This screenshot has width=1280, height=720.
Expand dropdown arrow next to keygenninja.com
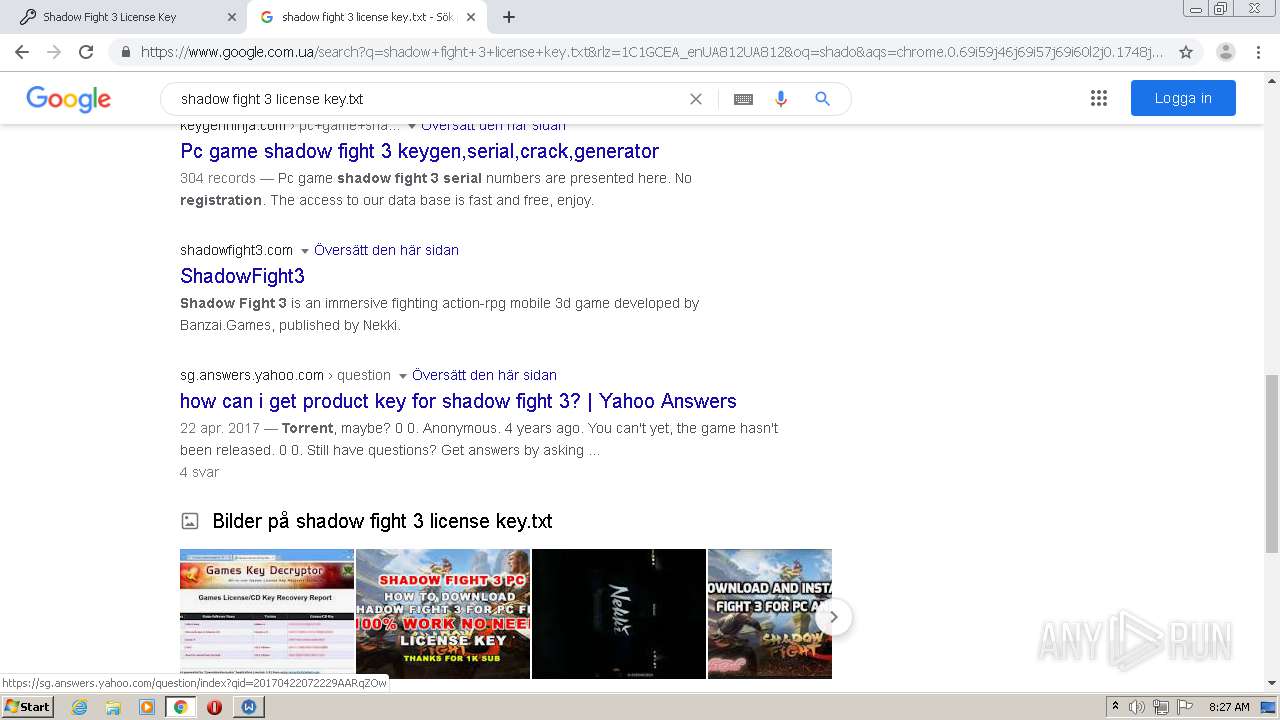pyautogui.click(x=412, y=127)
